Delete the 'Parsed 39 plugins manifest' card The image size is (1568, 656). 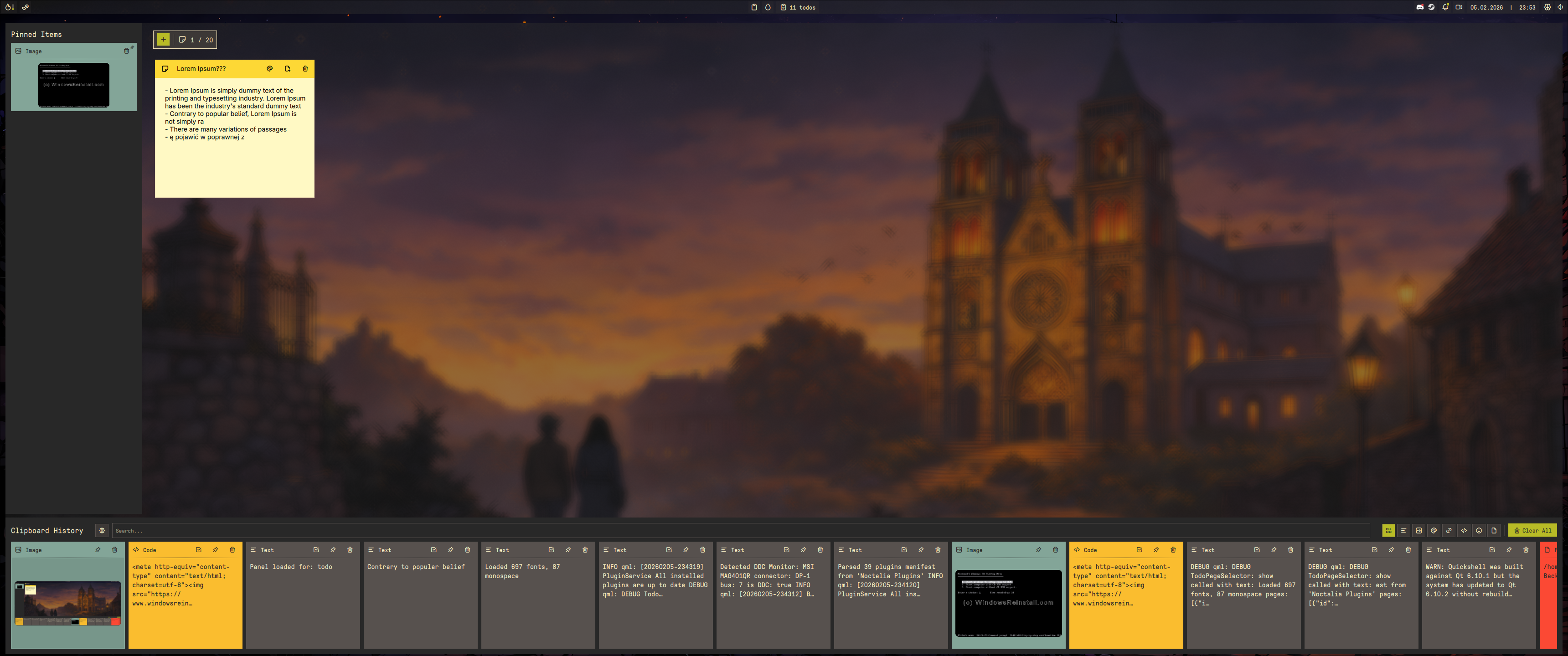point(938,549)
